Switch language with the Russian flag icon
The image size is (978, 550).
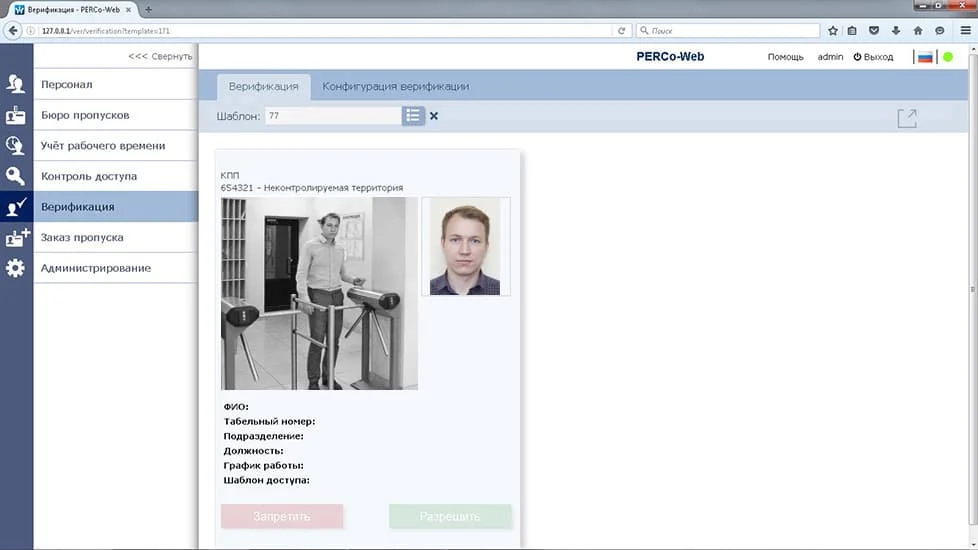[925, 57]
